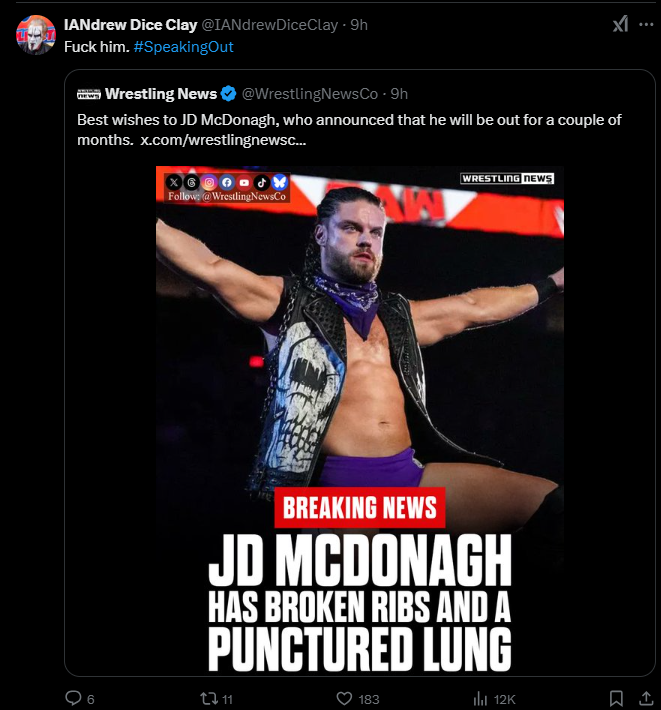
Task: Click the share upload-arrow icon
Action: pos(647,698)
